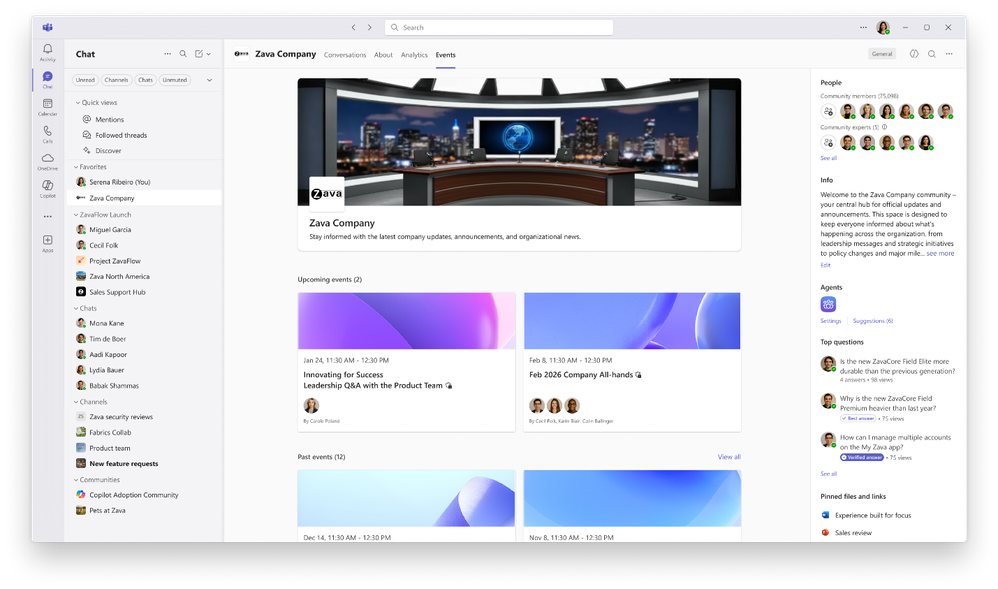Open new chat dropdown arrow

pos(209,54)
